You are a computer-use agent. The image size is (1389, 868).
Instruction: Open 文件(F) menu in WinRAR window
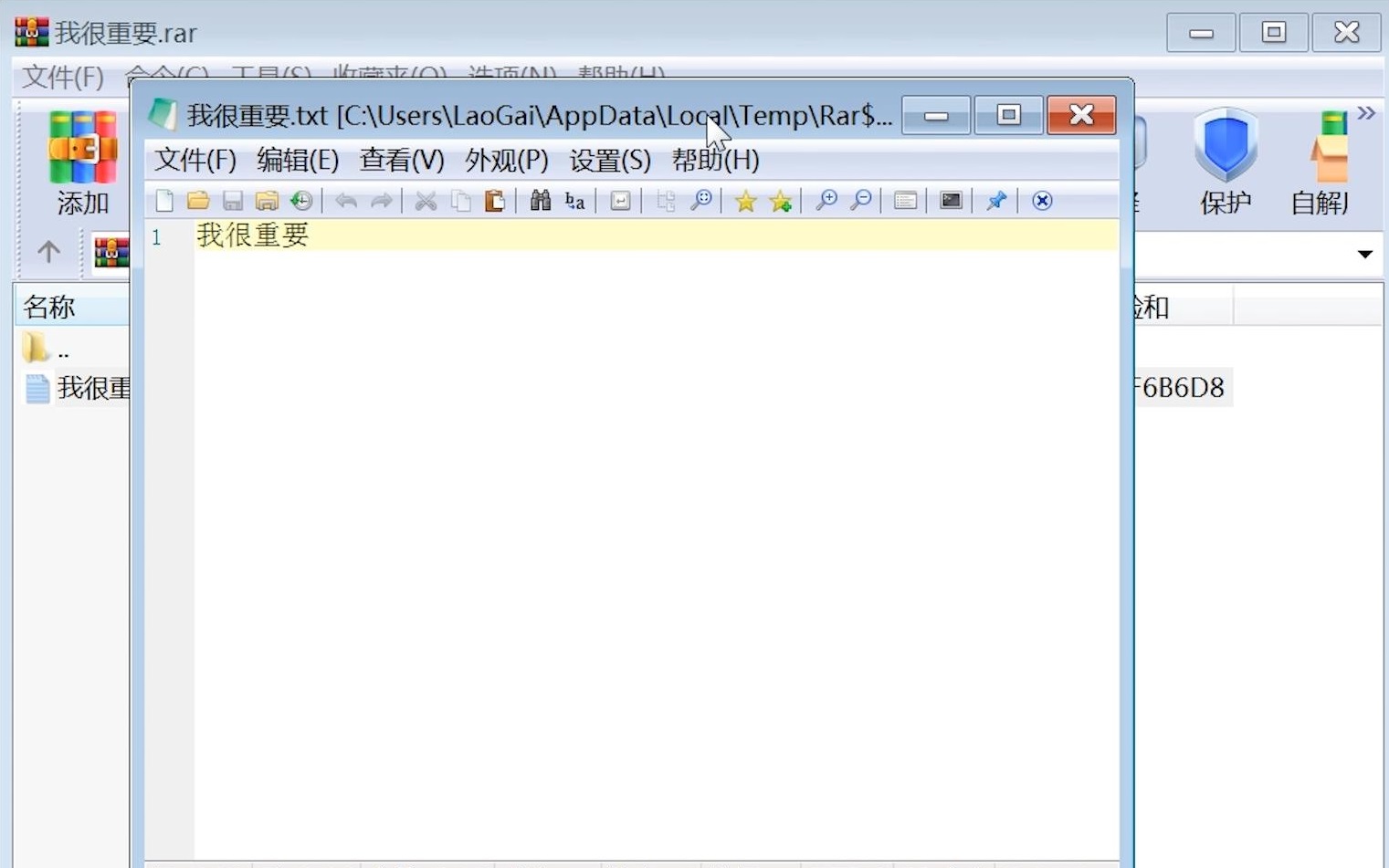[63, 77]
